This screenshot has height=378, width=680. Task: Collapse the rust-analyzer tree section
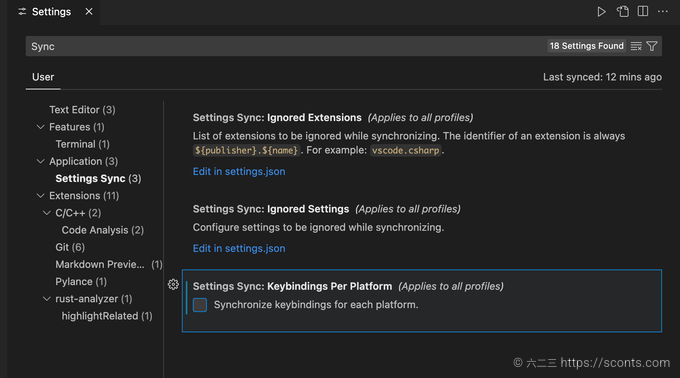click(47, 299)
